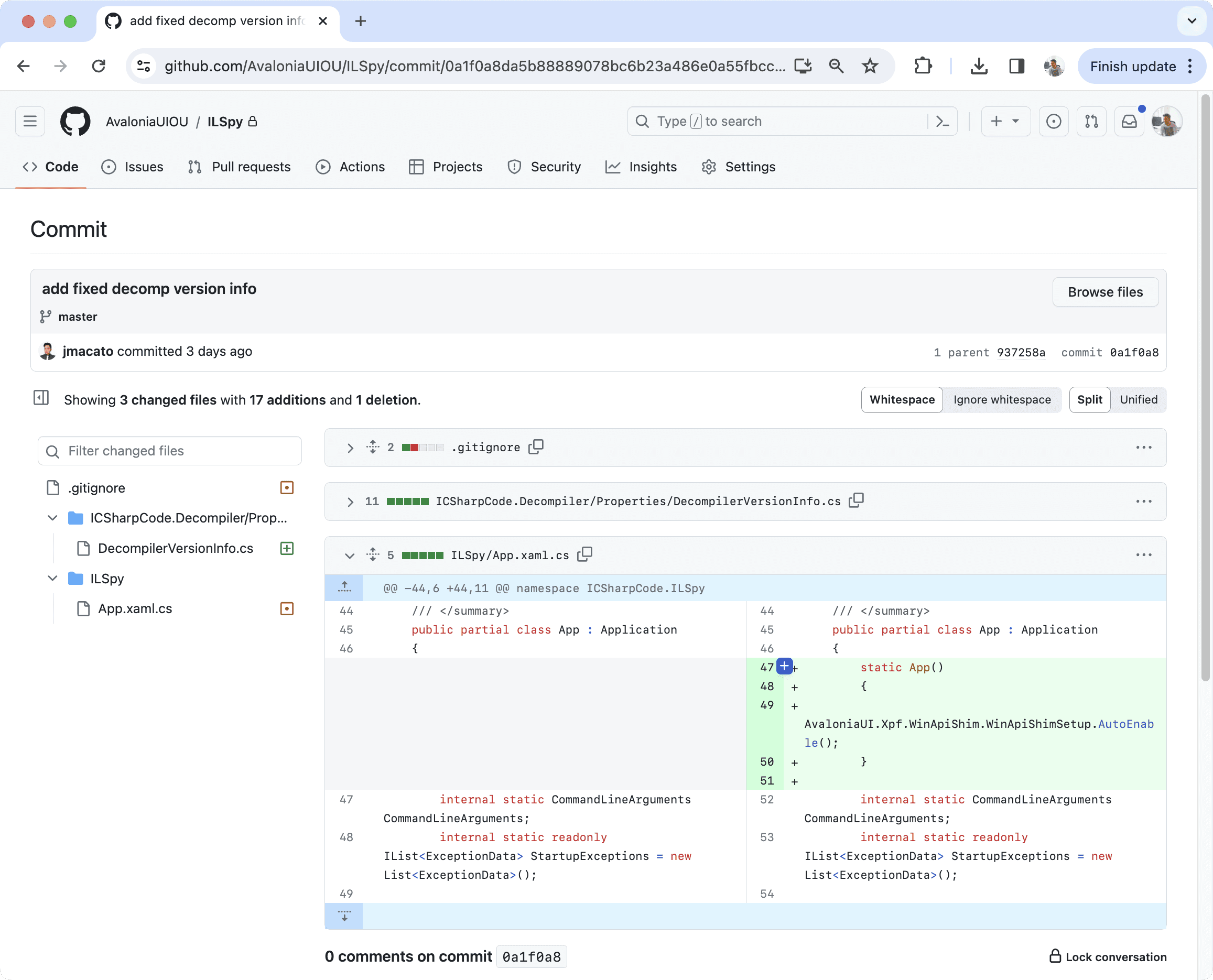Click the Browse files button

[x=1105, y=292]
